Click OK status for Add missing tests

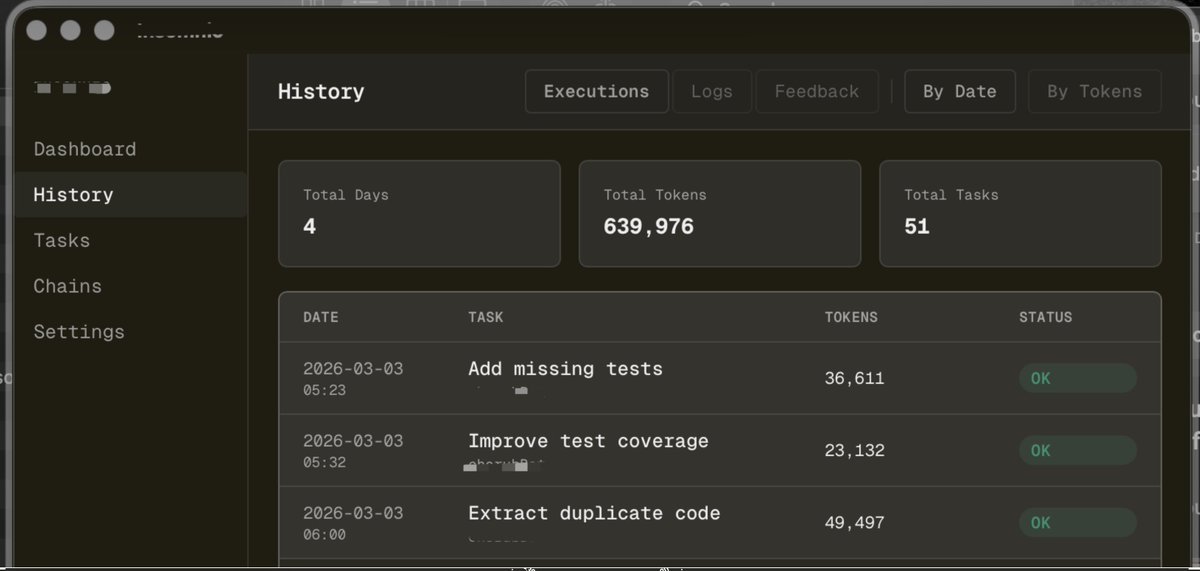pos(1078,378)
